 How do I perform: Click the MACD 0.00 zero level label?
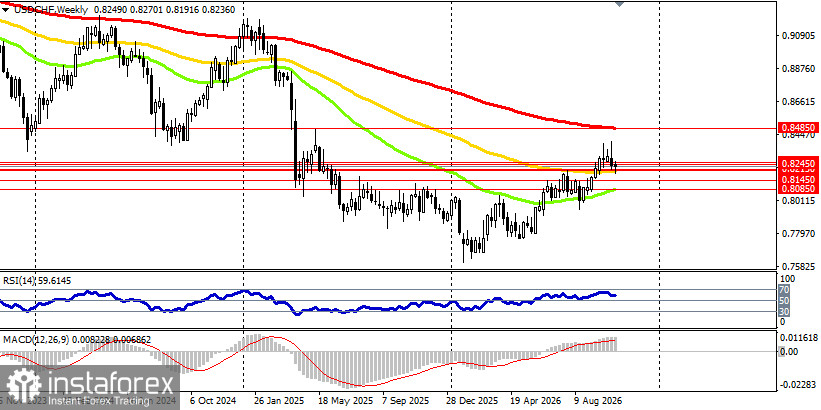click(x=789, y=351)
